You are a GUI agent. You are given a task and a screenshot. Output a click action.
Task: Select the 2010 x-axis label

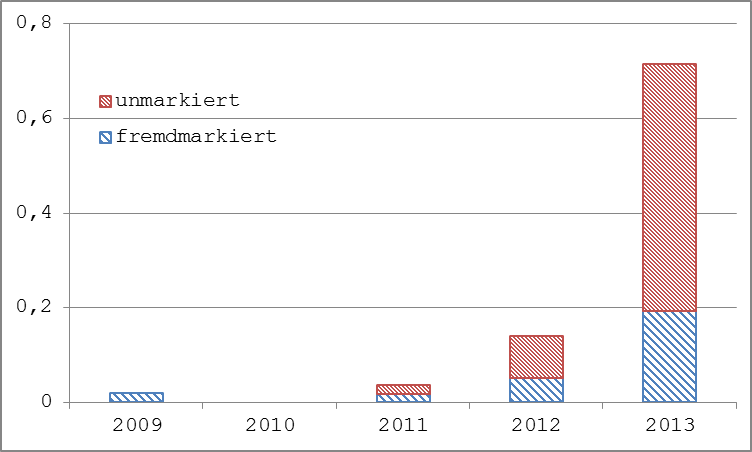coord(270,425)
